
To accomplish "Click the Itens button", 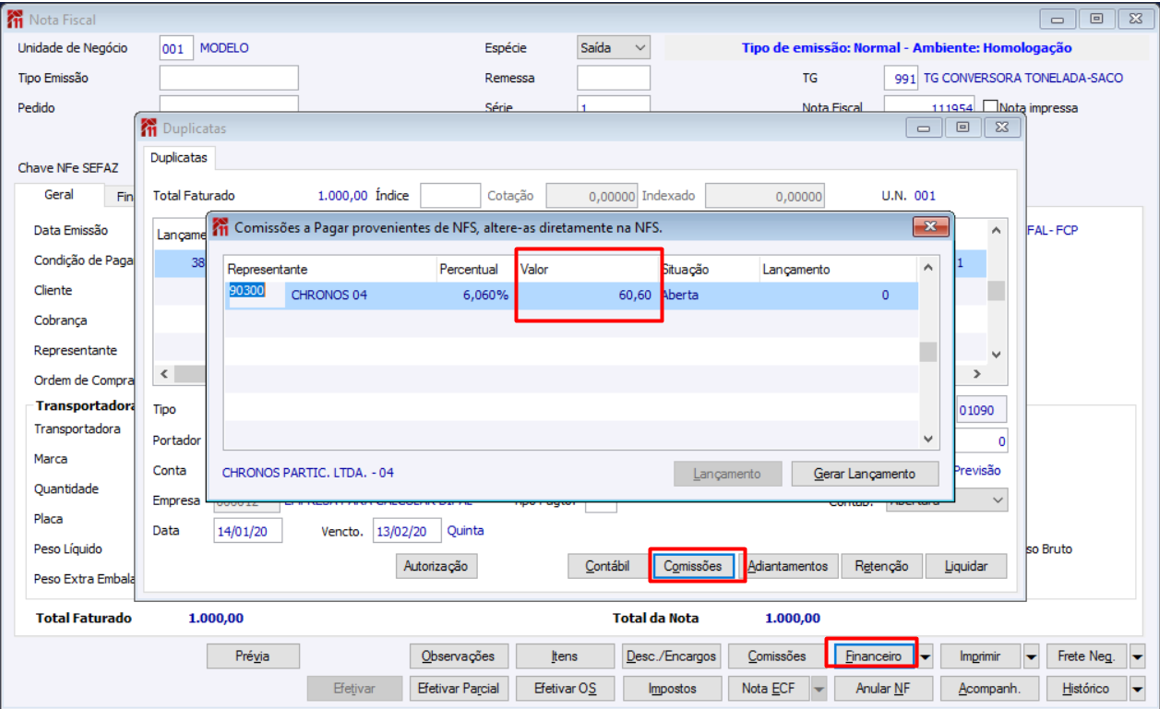I will click(564, 656).
